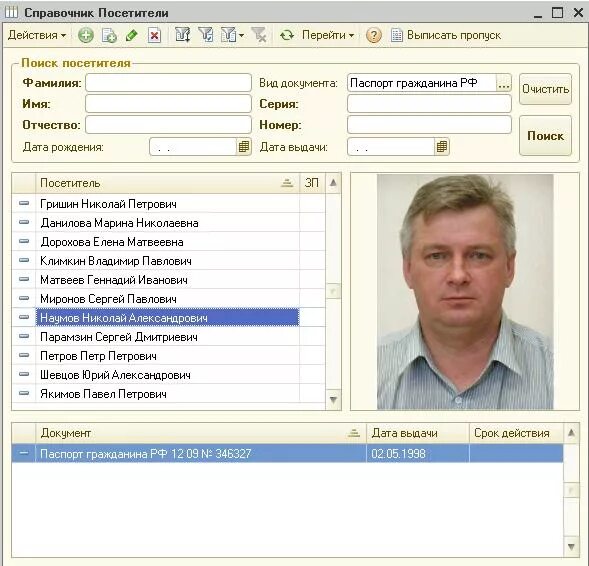Maximize the Справочник Посетители window
589x566 pixels.
tap(557, 12)
